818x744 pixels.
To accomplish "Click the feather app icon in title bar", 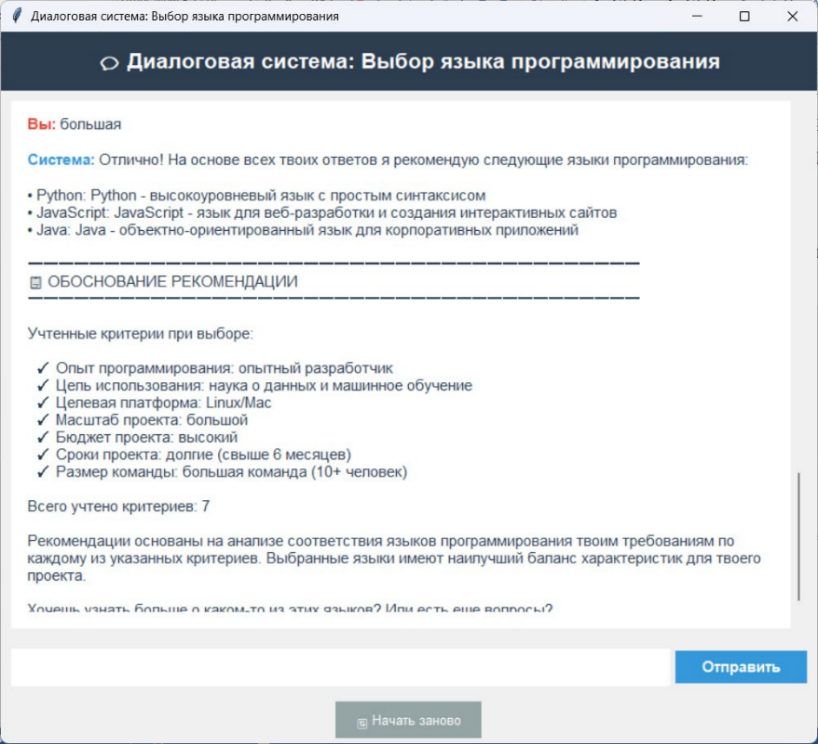I will (16, 16).
